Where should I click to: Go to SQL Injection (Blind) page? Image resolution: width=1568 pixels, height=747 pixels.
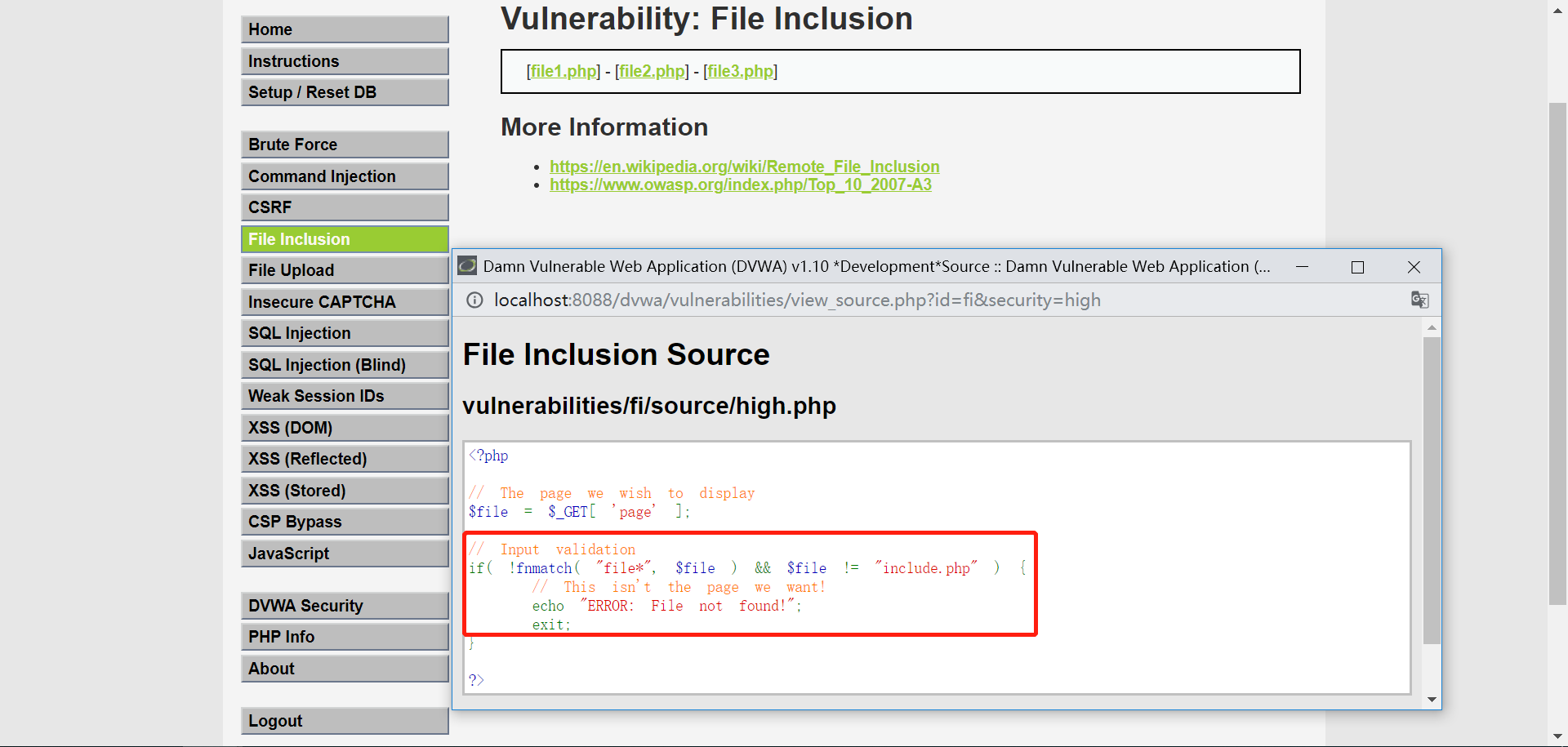pos(345,365)
